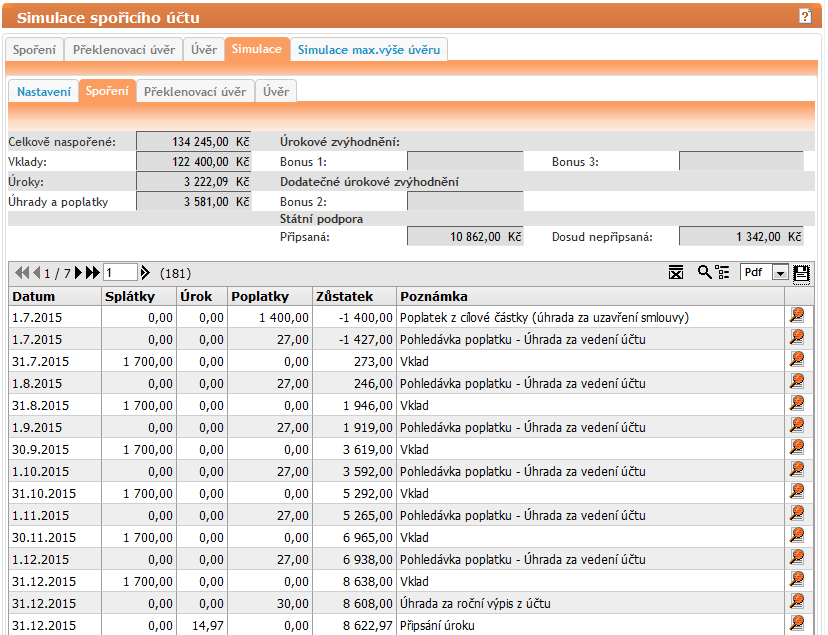Viewport: 828px width, 635px height.
Task: Open Simulace max.výše úvěru tab
Action: click(369, 50)
